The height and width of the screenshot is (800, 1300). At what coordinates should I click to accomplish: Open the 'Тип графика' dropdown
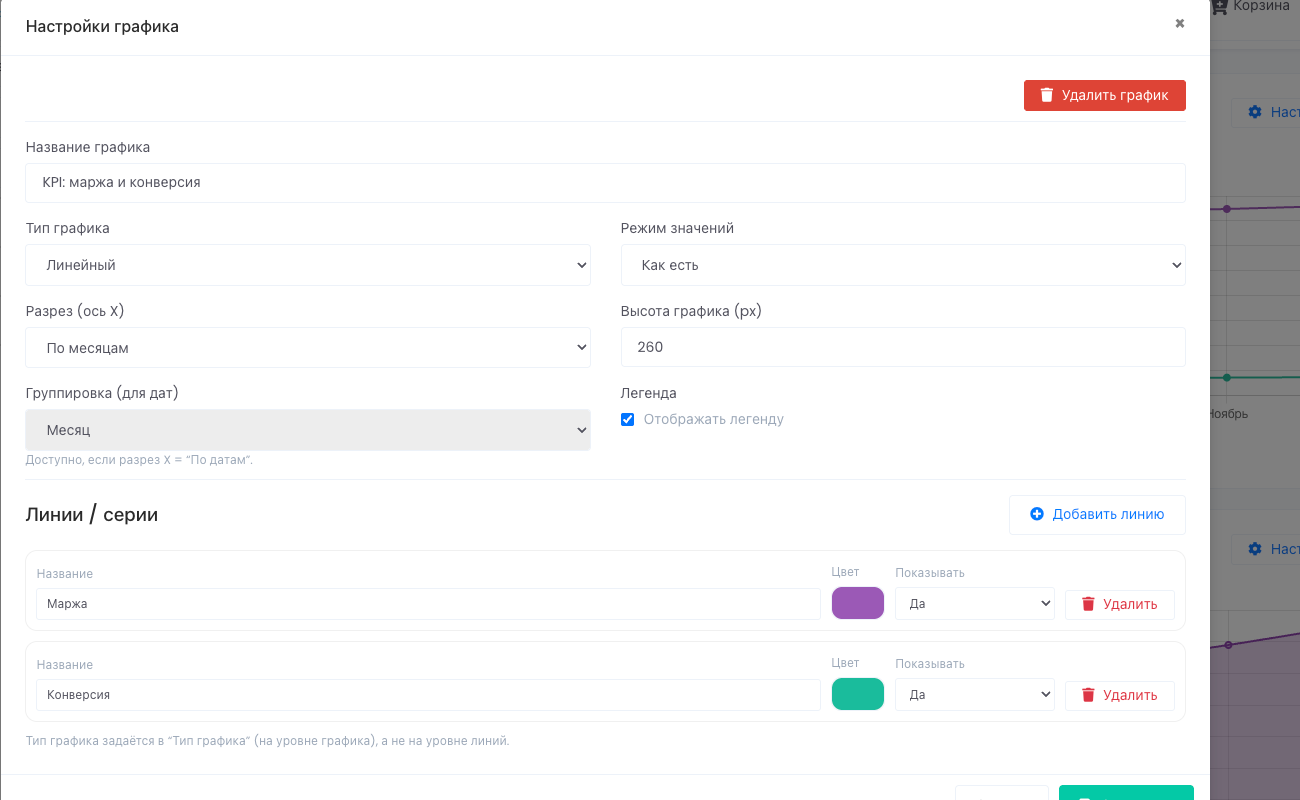[308, 265]
